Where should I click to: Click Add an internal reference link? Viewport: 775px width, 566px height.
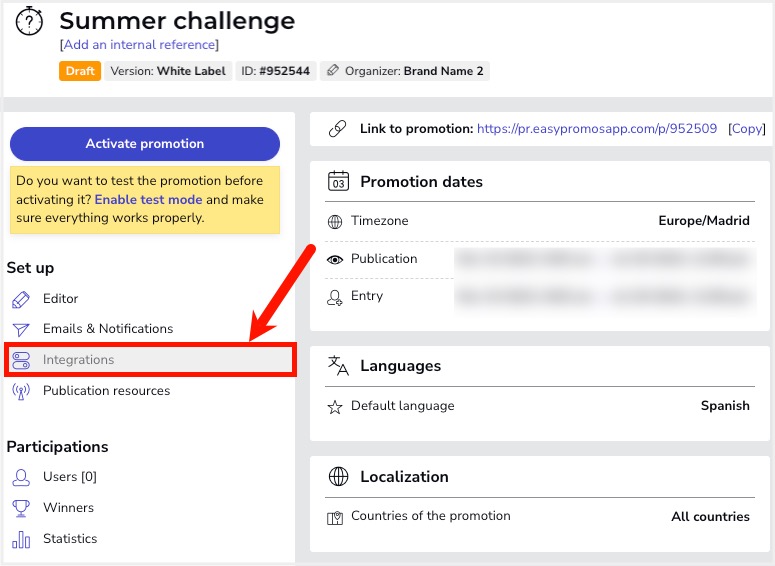[139, 44]
